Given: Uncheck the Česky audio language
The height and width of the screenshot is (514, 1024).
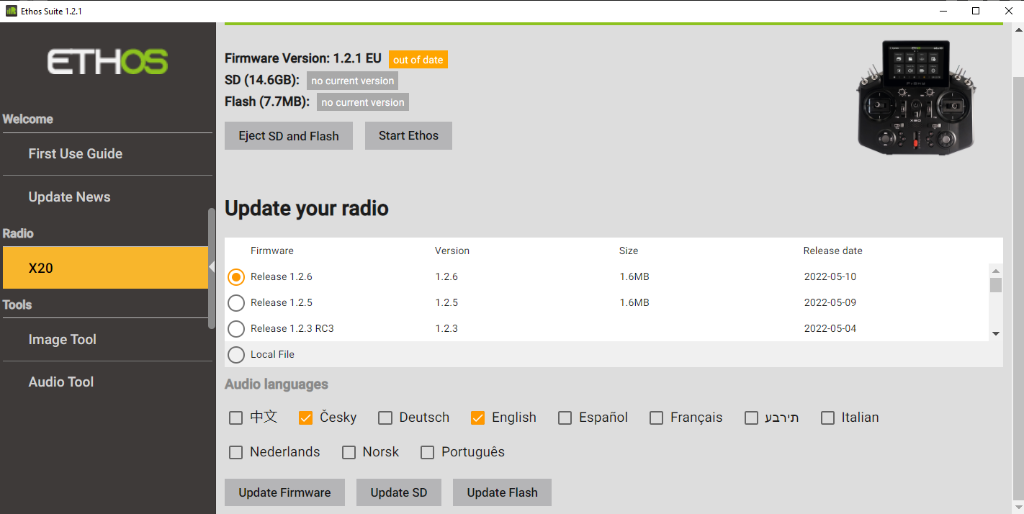Looking at the screenshot, I should [x=306, y=418].
